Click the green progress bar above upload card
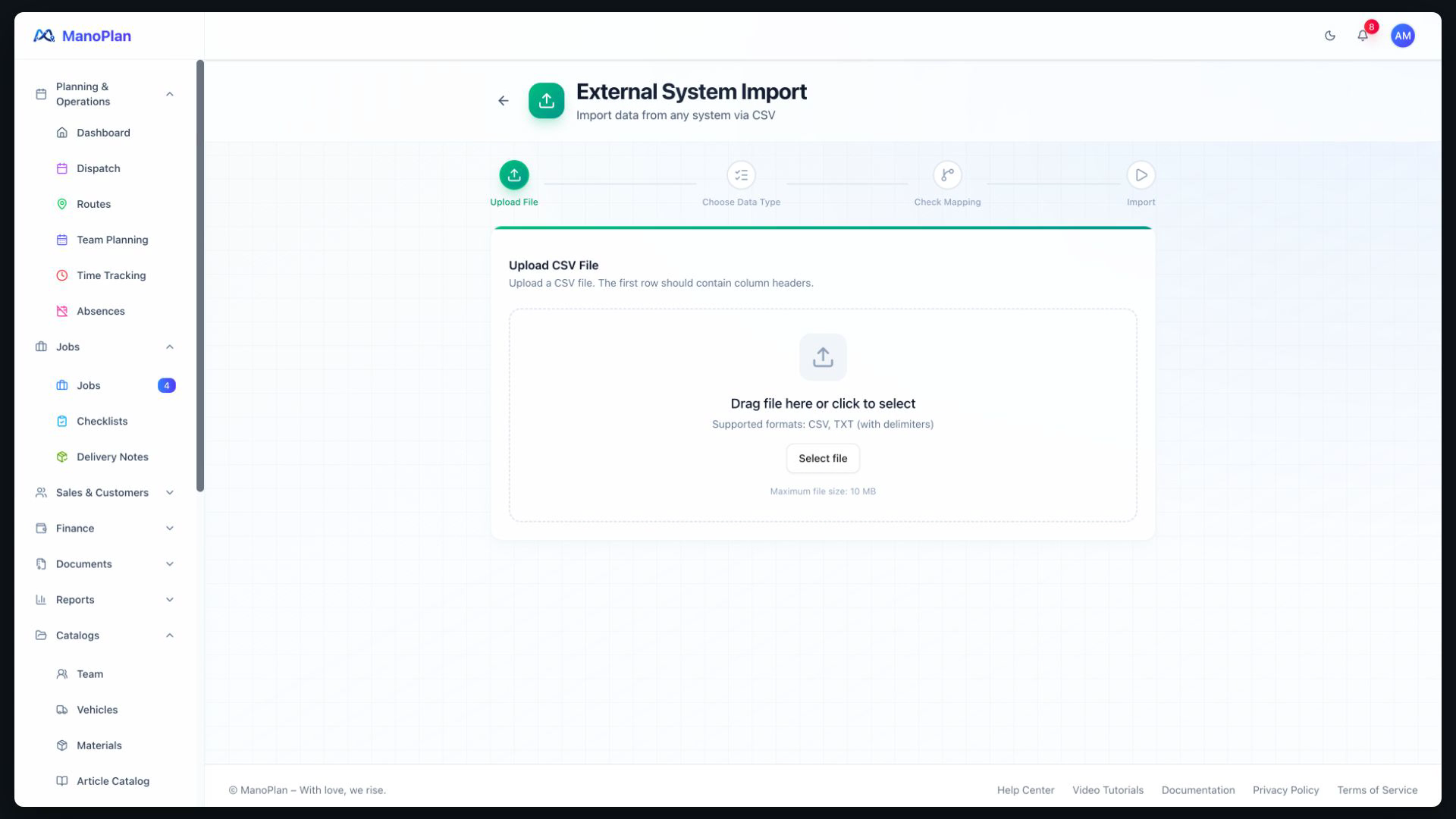 pyautogui.click(x=823, y=227)
